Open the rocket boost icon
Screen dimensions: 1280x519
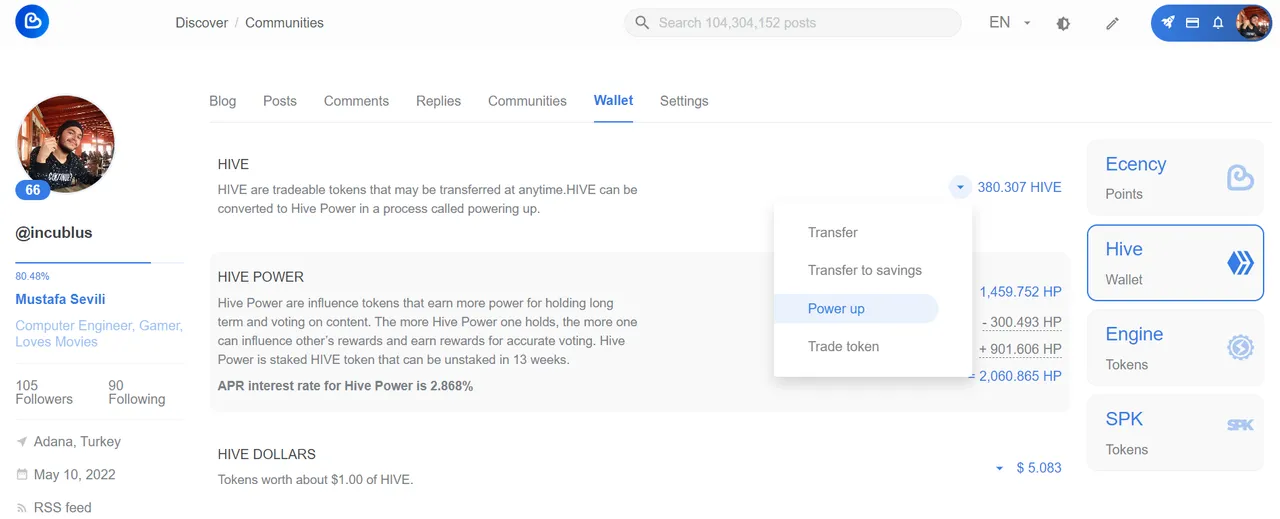click(1168, 22)
